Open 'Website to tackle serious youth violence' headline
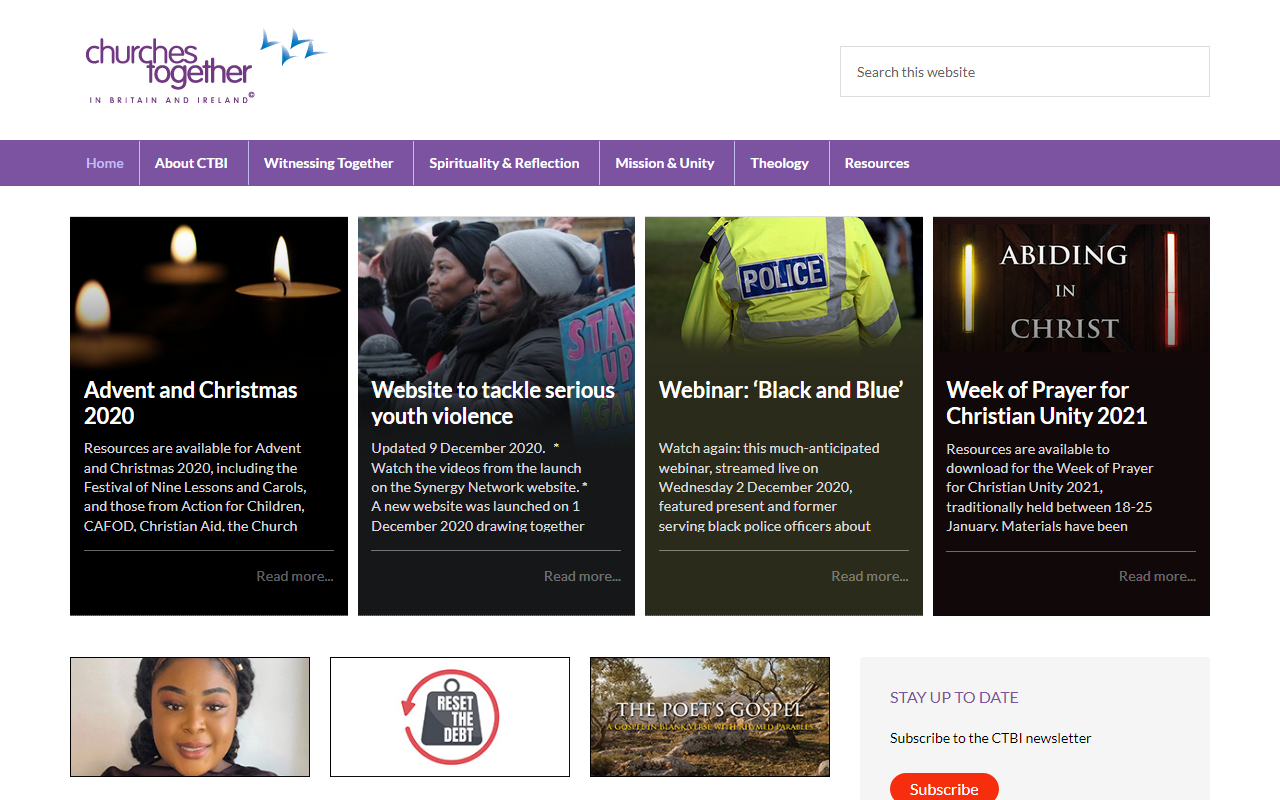The image size is (1280, 800). (x=493, y=403)
